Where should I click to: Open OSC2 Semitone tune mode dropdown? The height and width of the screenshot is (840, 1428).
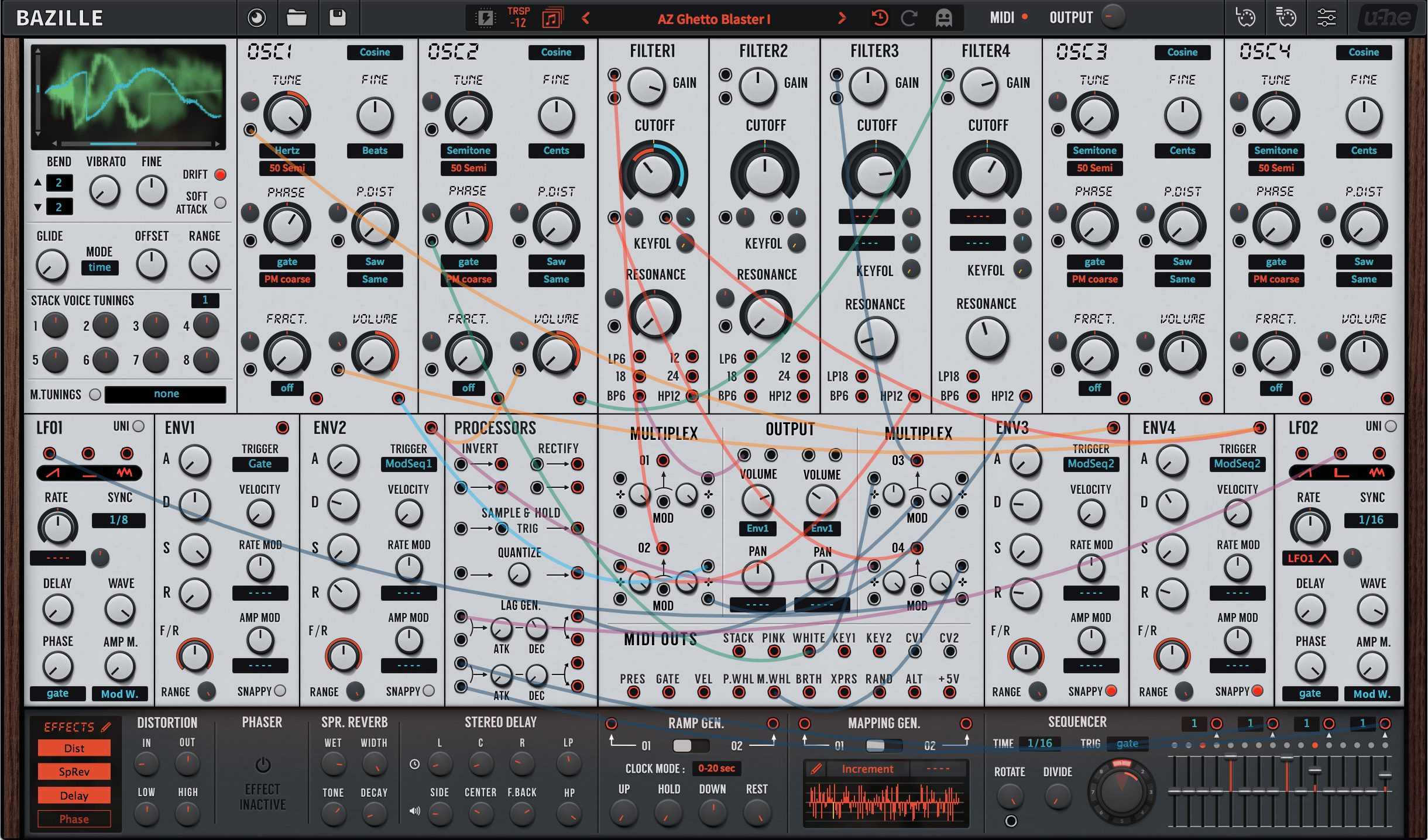pyautogui.click(x=468, y=150)
